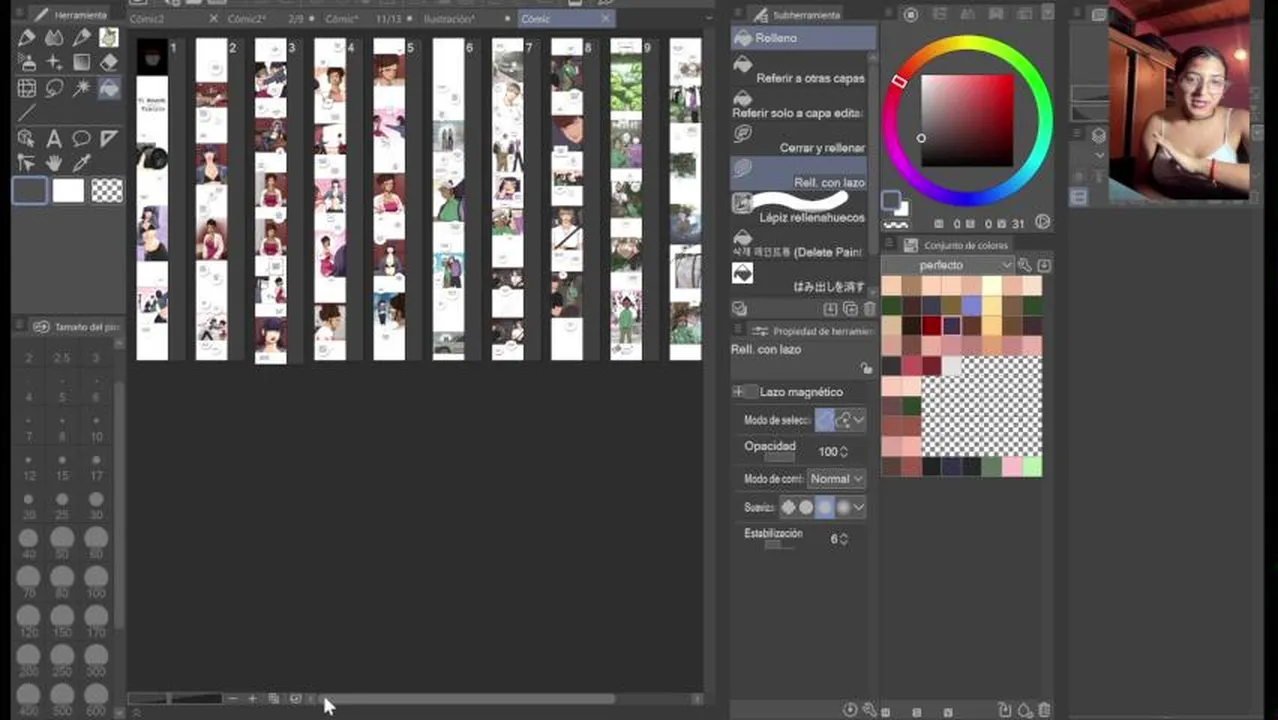Open page 6 thumbnail strip

click(x=448, y=199)
